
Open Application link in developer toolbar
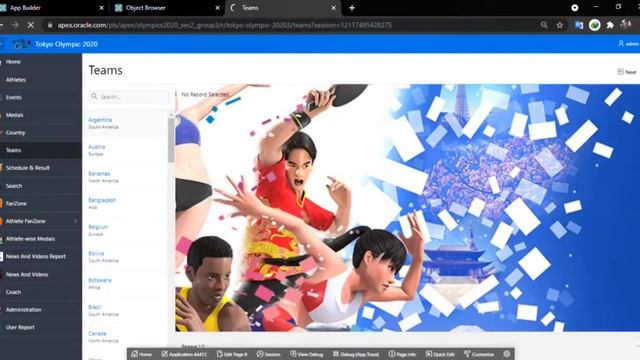tap(184, 354)
